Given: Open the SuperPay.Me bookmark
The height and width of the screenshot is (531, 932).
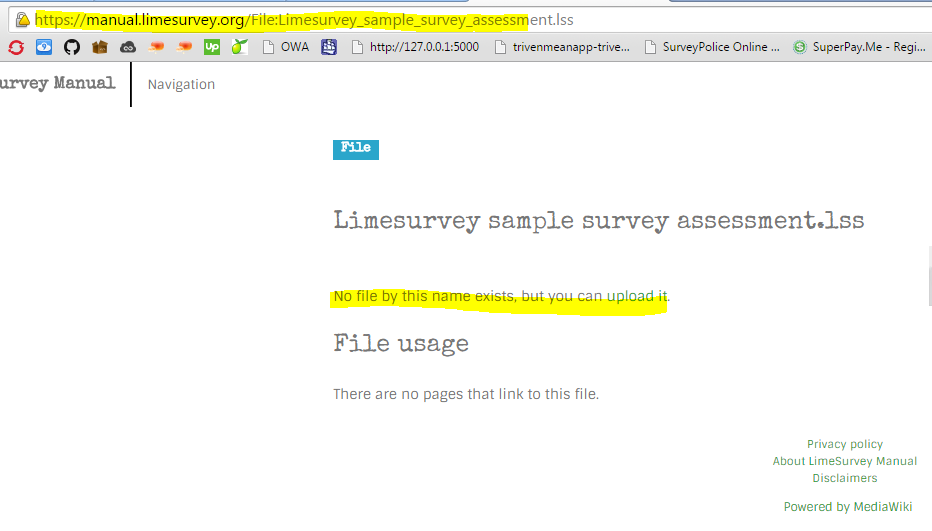Looking at the screenshot, I should [859, 47].
